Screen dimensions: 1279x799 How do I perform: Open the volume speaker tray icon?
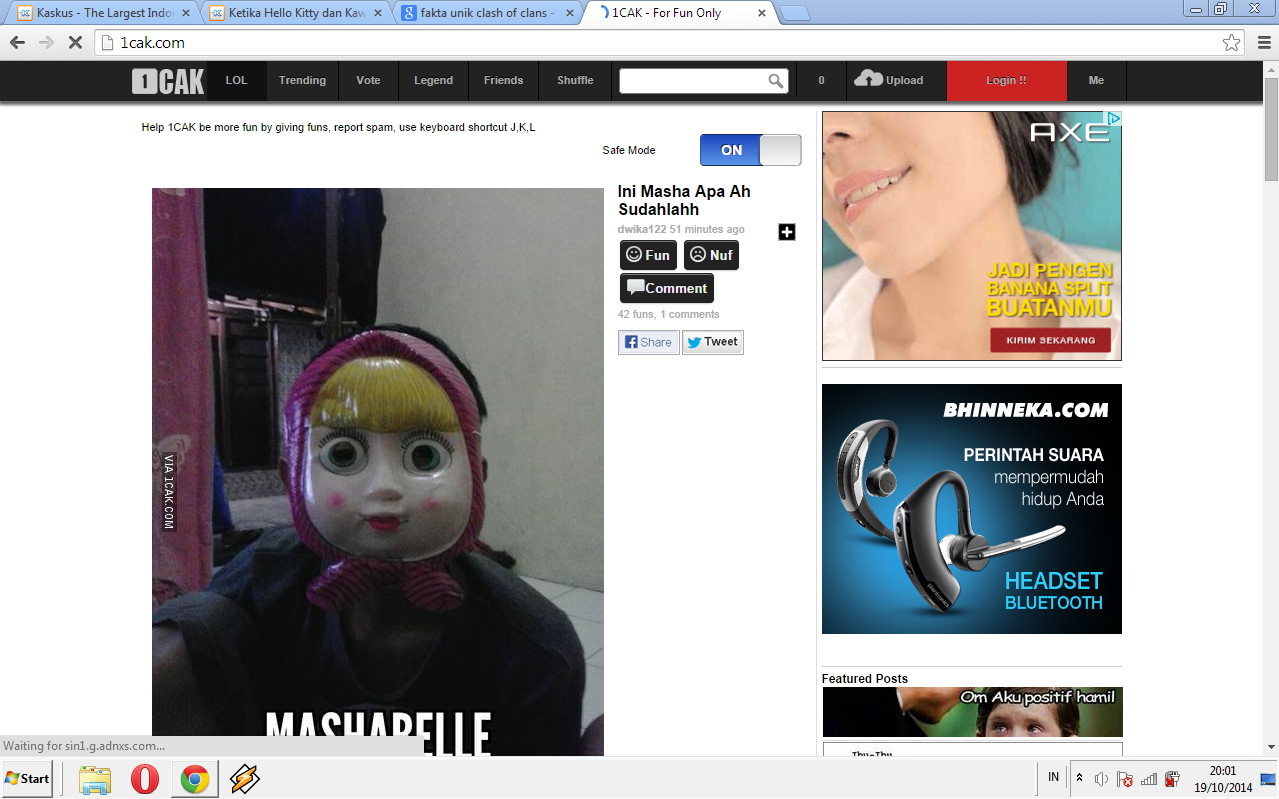tap(1102, 778)
